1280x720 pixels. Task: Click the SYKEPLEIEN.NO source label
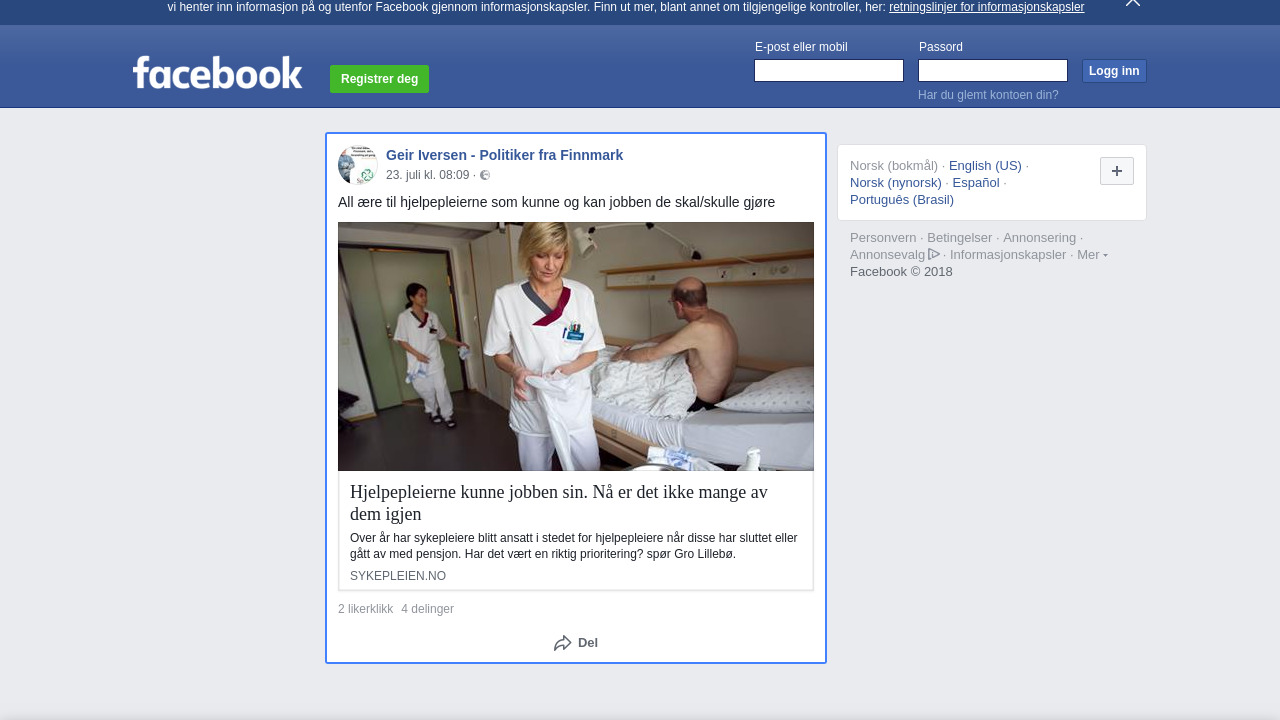tap(398, 576)
